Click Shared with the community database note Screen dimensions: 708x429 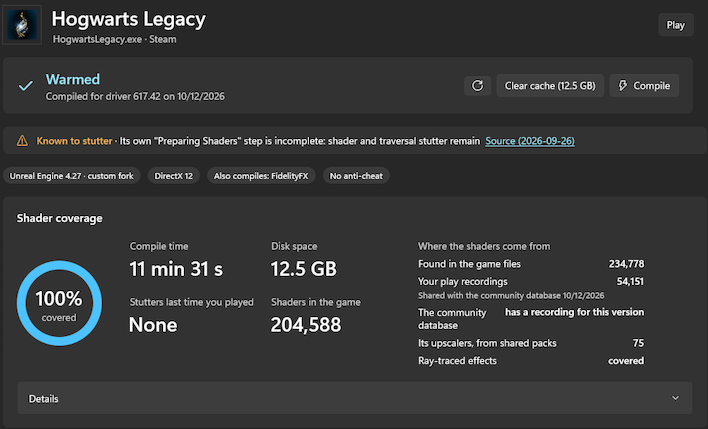(511, 295)
